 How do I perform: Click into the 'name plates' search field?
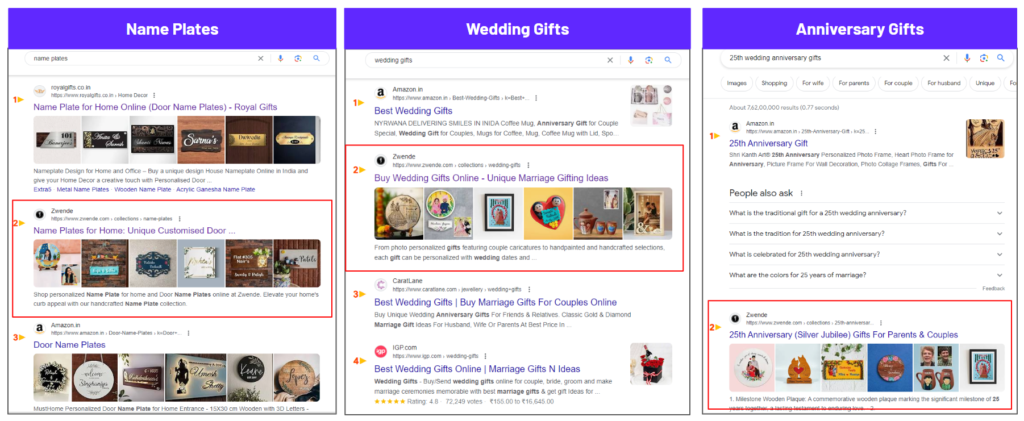[140, 58]
